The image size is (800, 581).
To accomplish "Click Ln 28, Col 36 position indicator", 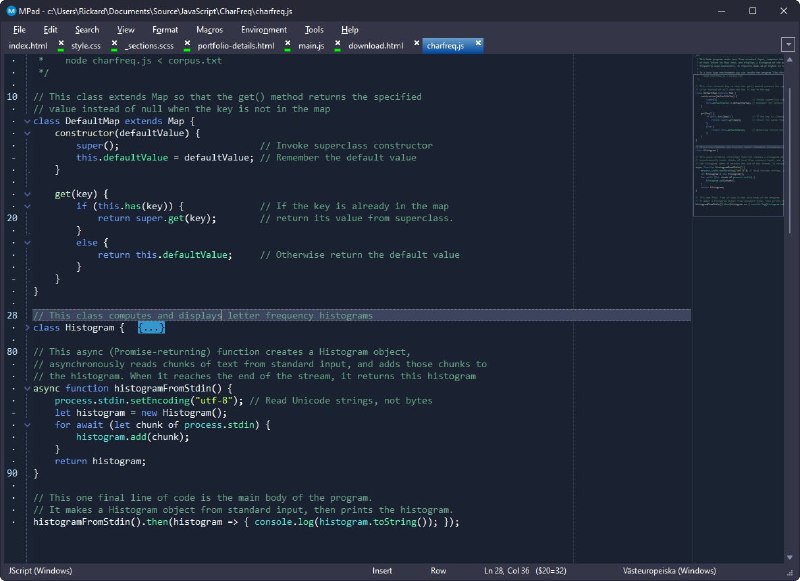I will (x=506, y=571).
